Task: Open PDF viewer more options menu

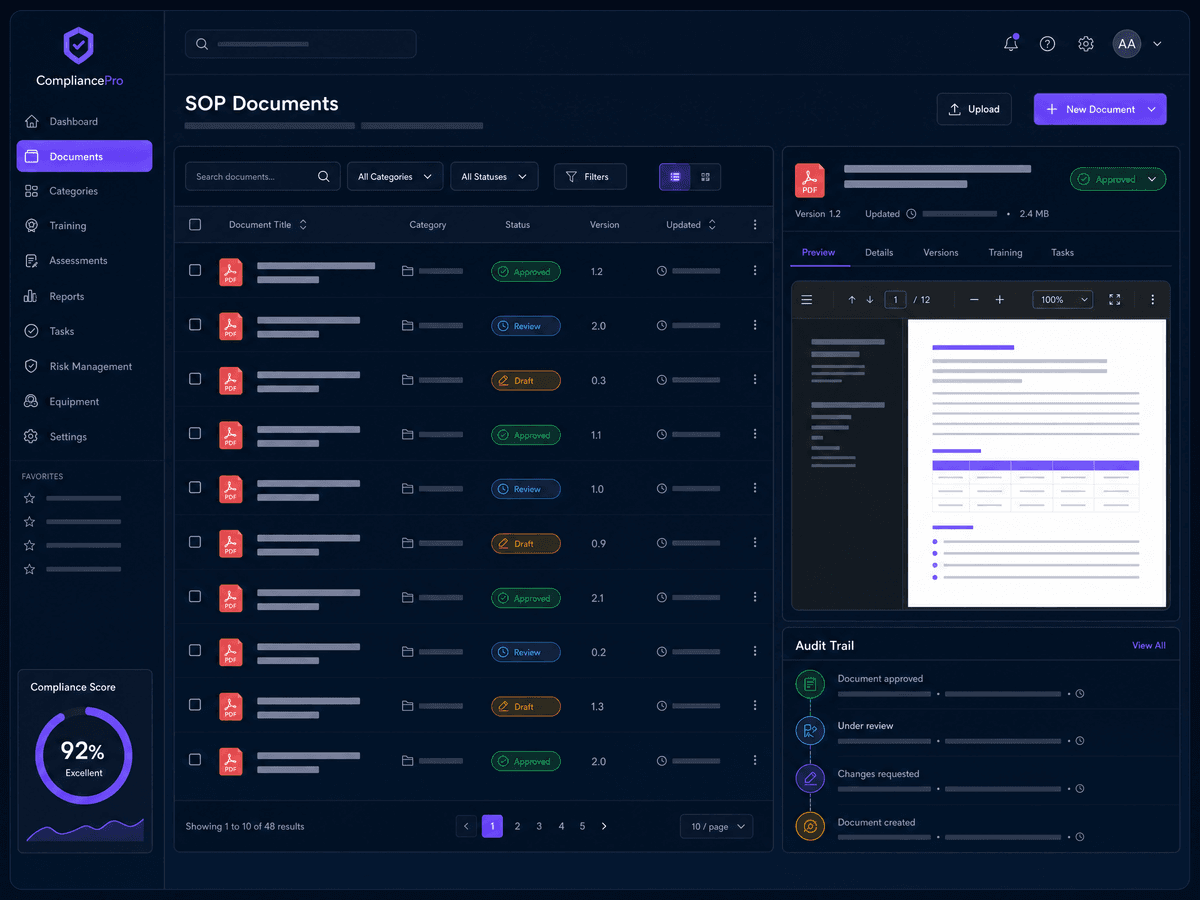Action: point(1152,300)
